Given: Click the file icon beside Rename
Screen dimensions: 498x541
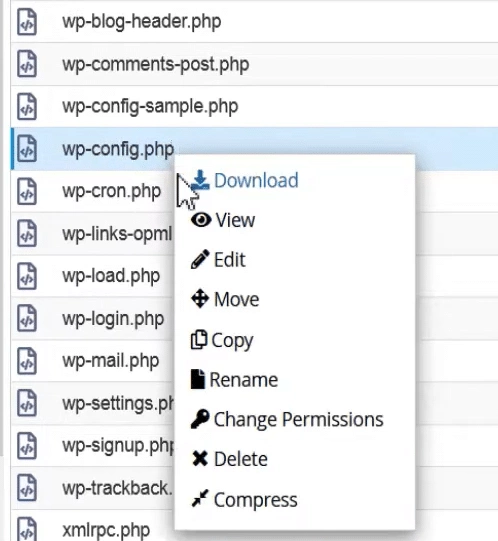Looking at the screenshot, I should 198,379.
